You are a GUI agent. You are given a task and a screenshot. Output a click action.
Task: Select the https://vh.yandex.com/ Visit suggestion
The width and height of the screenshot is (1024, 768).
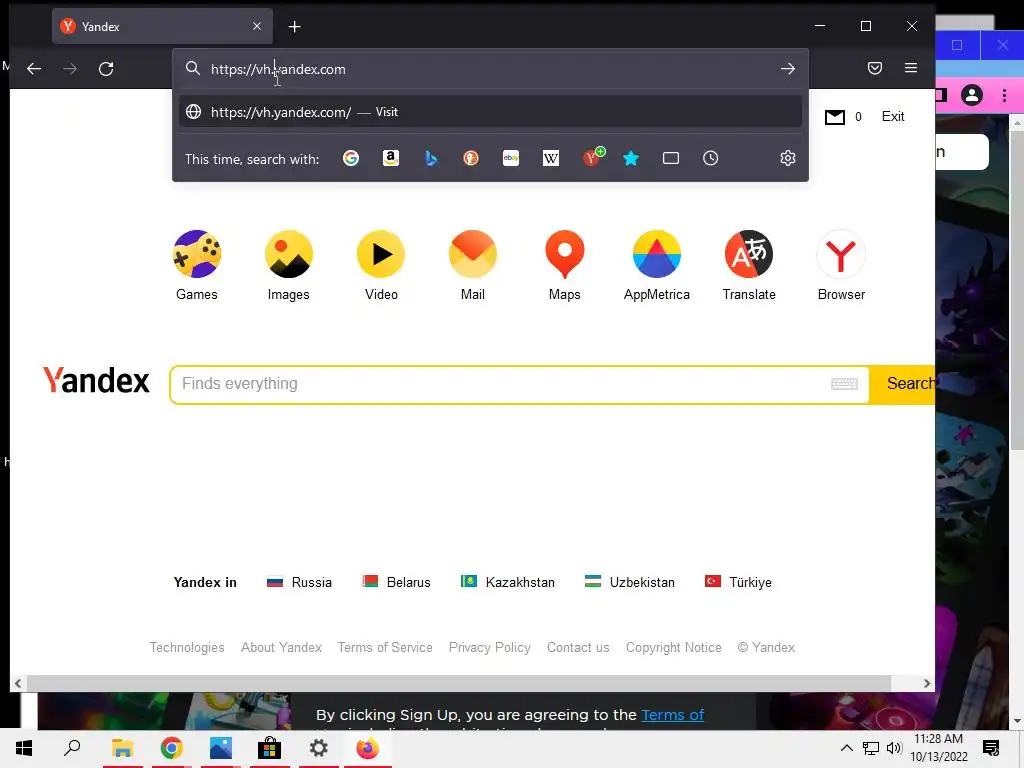[490, 112]
